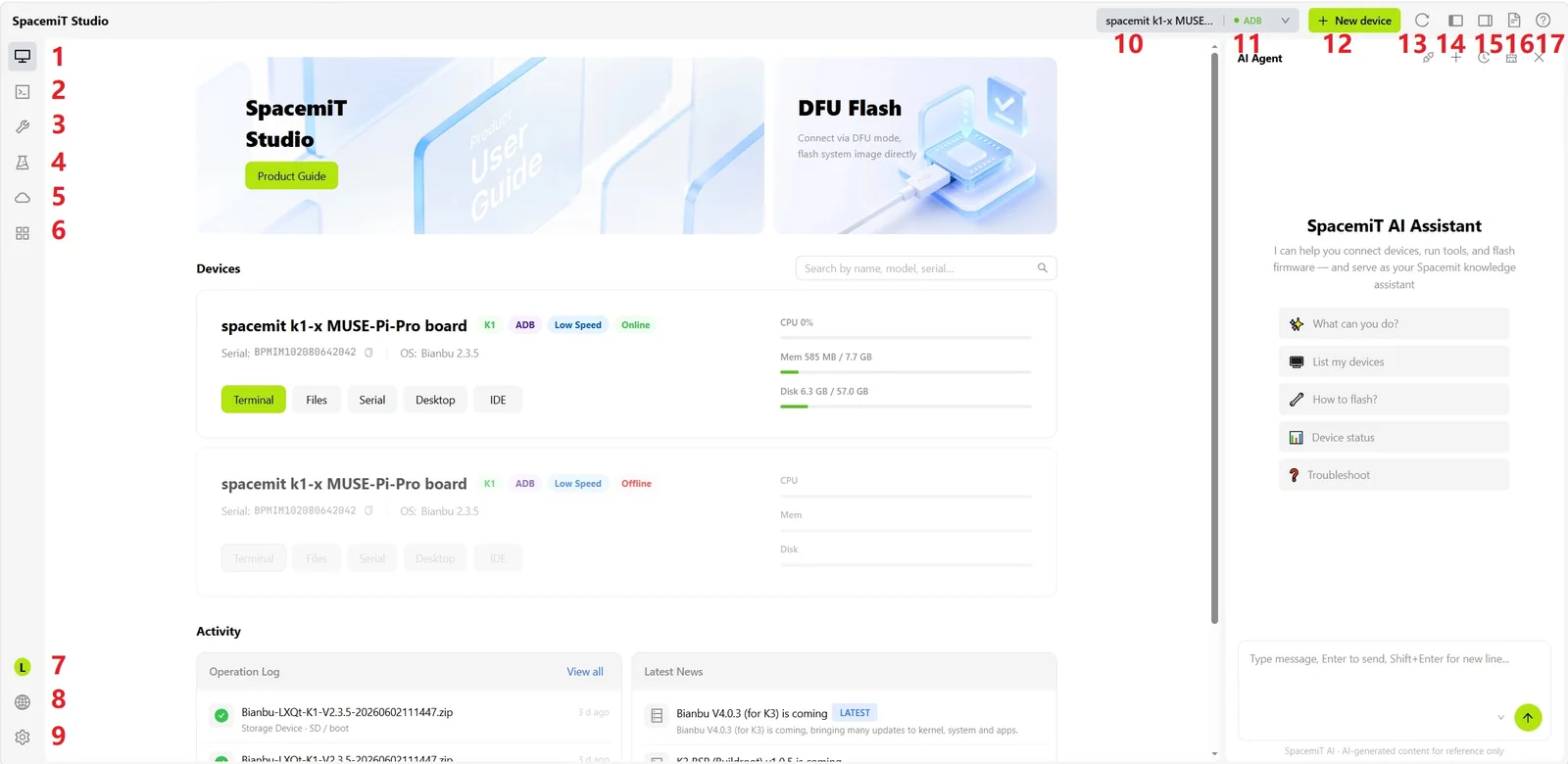1568x764 pixels.
Task: Open AI Agent chat history clock icon
Action: pos(1484,58)
